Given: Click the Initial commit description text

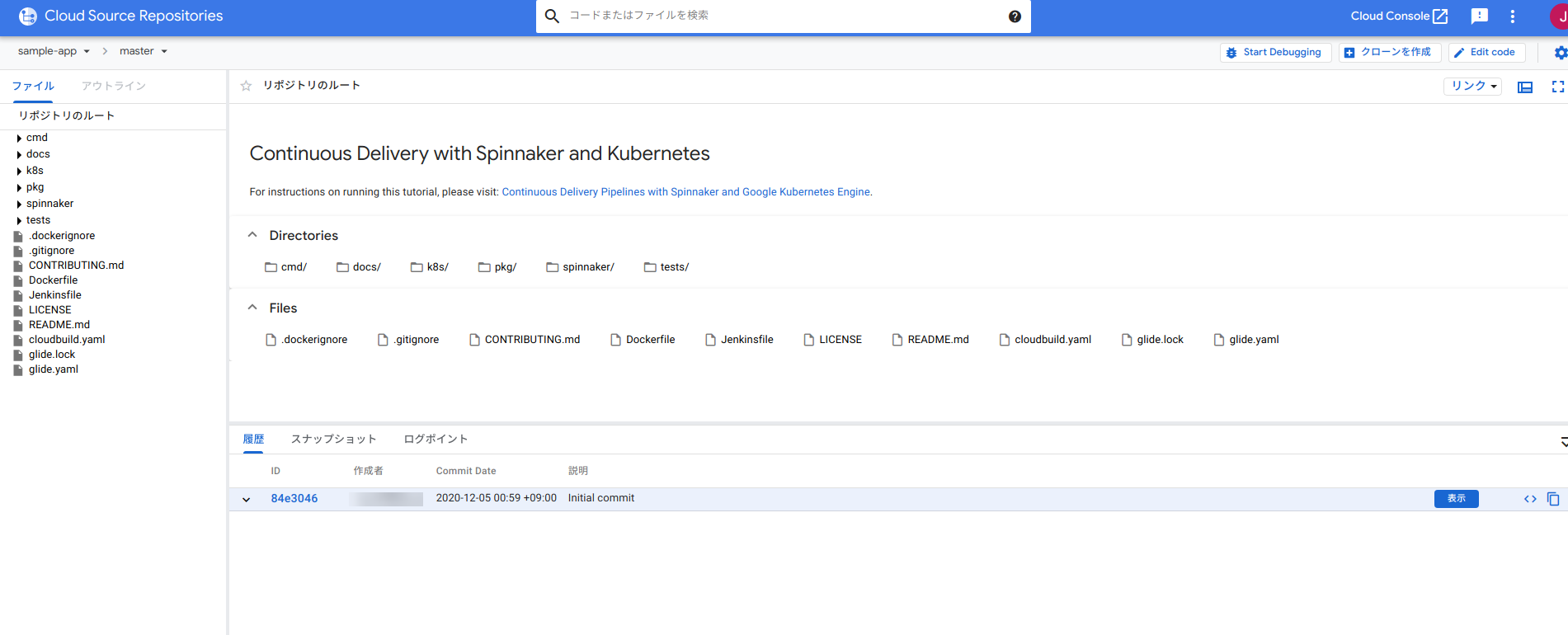Looking at the screenshot, I should click(x=601, y=498).
